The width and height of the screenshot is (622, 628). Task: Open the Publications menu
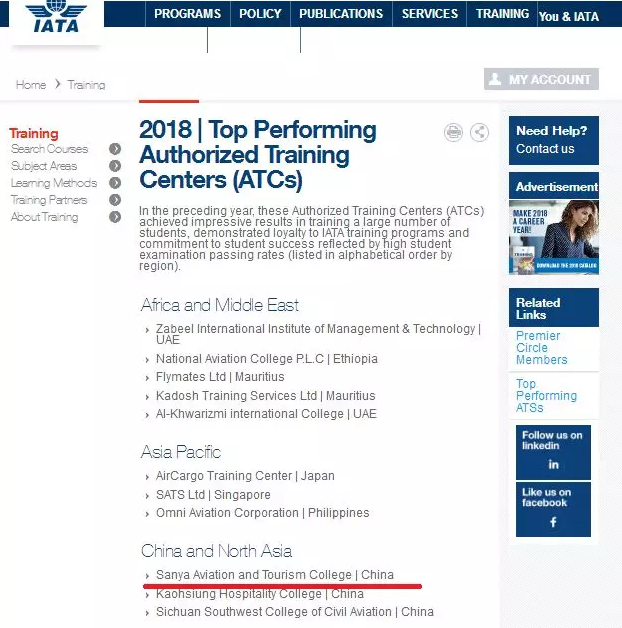click(x=341, y=14)
